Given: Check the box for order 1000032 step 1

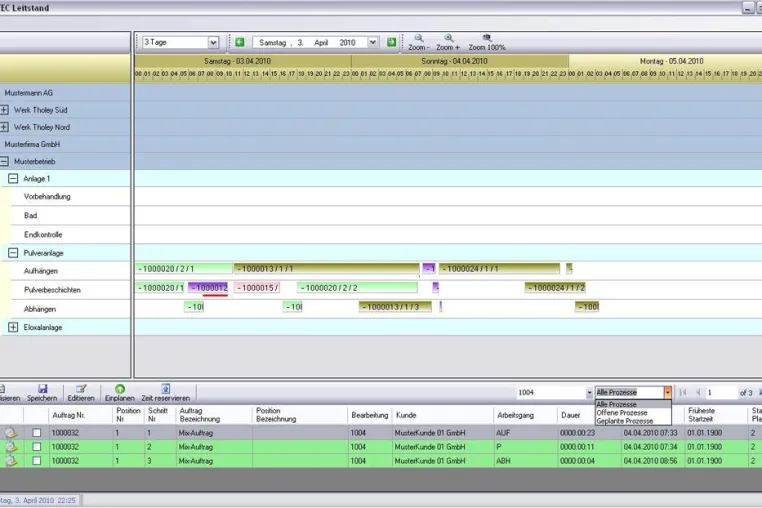Looking at the screenshot, I should [x=36, y=432].
